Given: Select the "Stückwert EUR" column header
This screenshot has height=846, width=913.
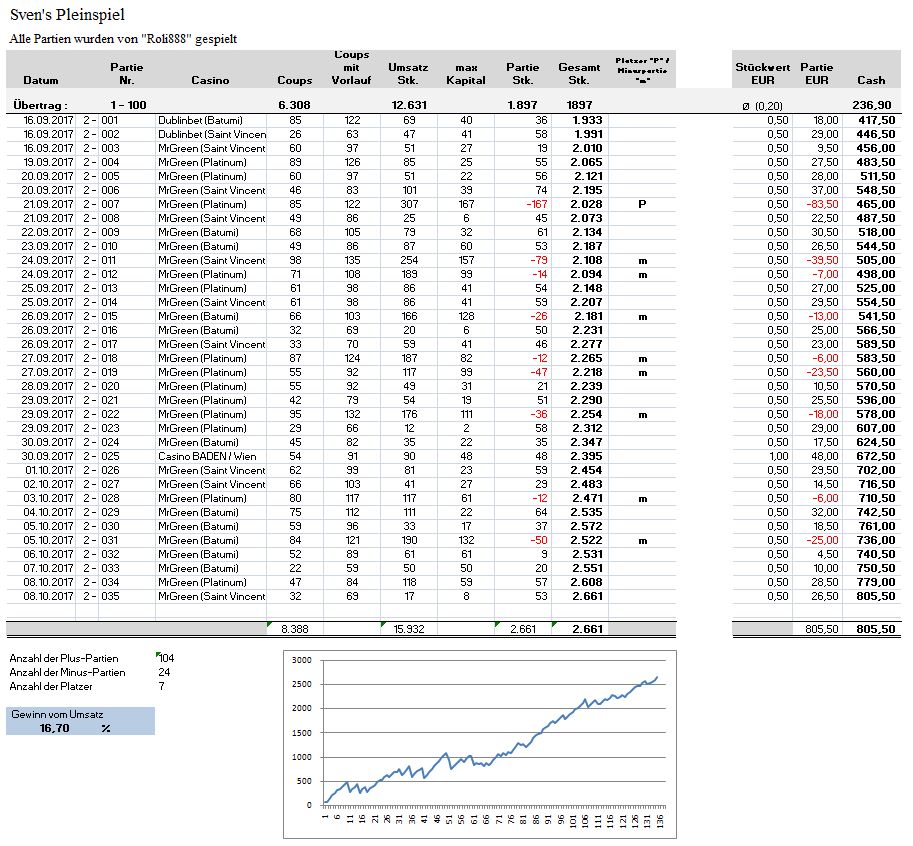Looking at the screenshot, I should tap(762, 74).
